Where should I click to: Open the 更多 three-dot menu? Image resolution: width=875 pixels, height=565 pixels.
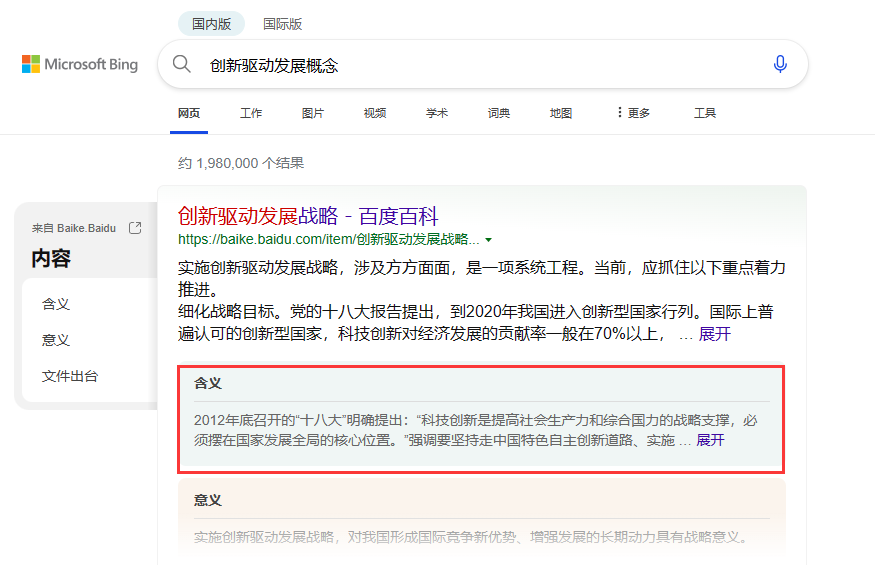pyautogui.click(x=633, y=113)
